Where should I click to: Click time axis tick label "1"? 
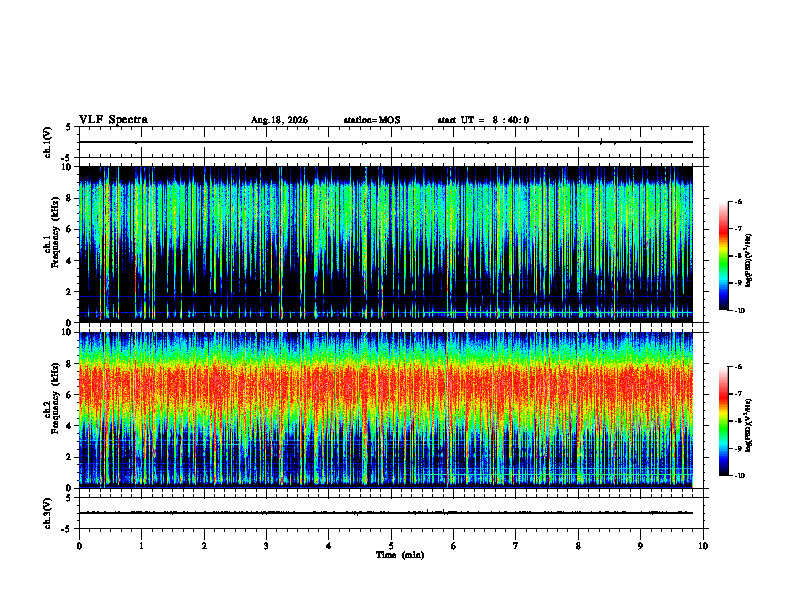141,546
